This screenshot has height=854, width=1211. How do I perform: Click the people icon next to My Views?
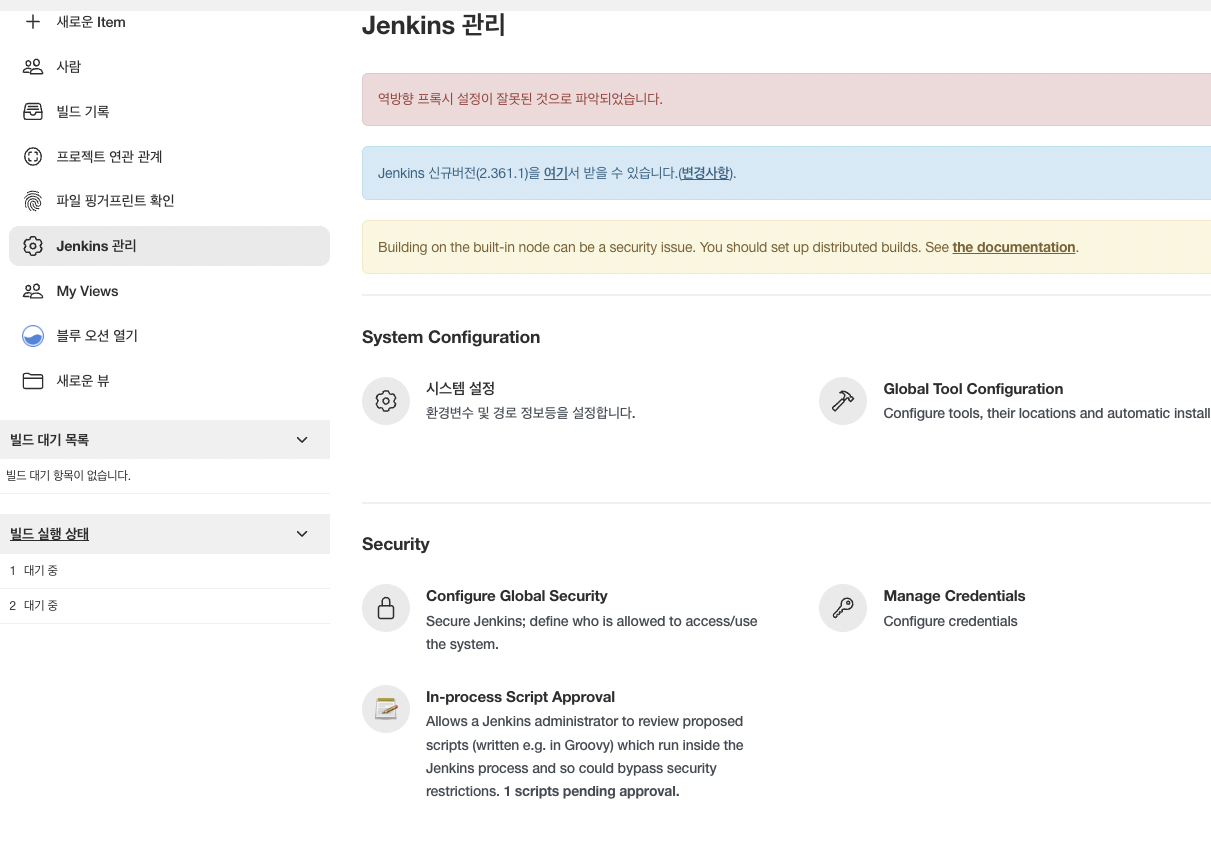pyautogui.click(x=33, y=291)
